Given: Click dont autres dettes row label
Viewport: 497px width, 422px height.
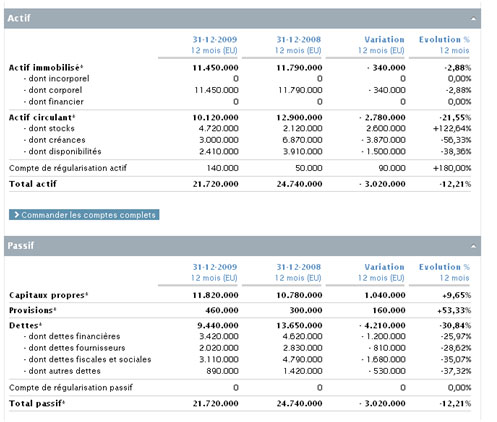Looking at the screenshot, I should coord(62,371).
